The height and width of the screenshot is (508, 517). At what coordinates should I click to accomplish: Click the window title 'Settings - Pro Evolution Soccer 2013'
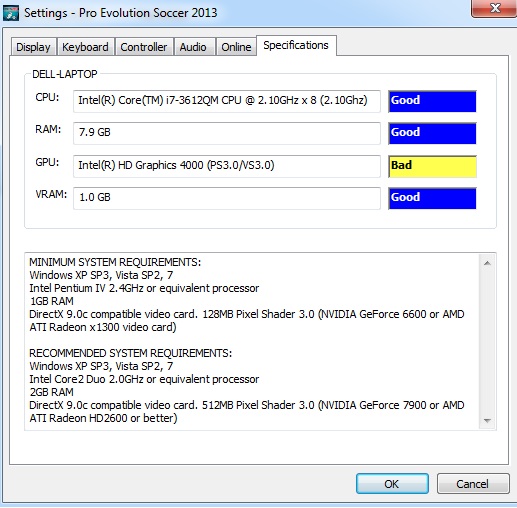click(121, 13)
